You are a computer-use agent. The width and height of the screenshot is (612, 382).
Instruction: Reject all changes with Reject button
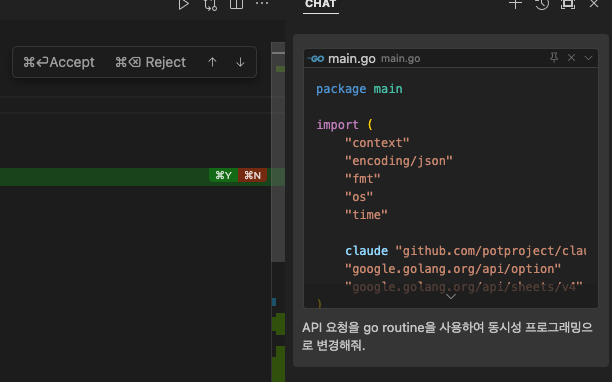click(150, 62)
